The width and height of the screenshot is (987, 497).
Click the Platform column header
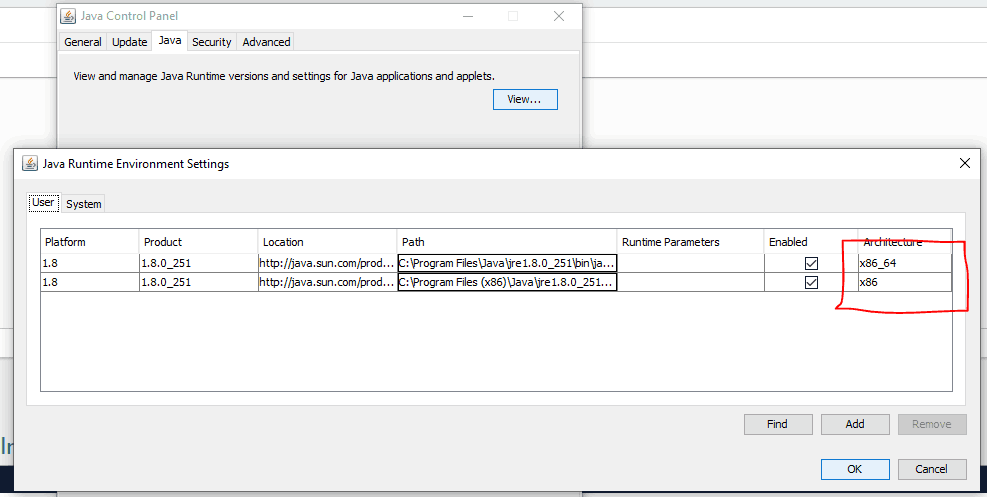click(x=90, y=242)
